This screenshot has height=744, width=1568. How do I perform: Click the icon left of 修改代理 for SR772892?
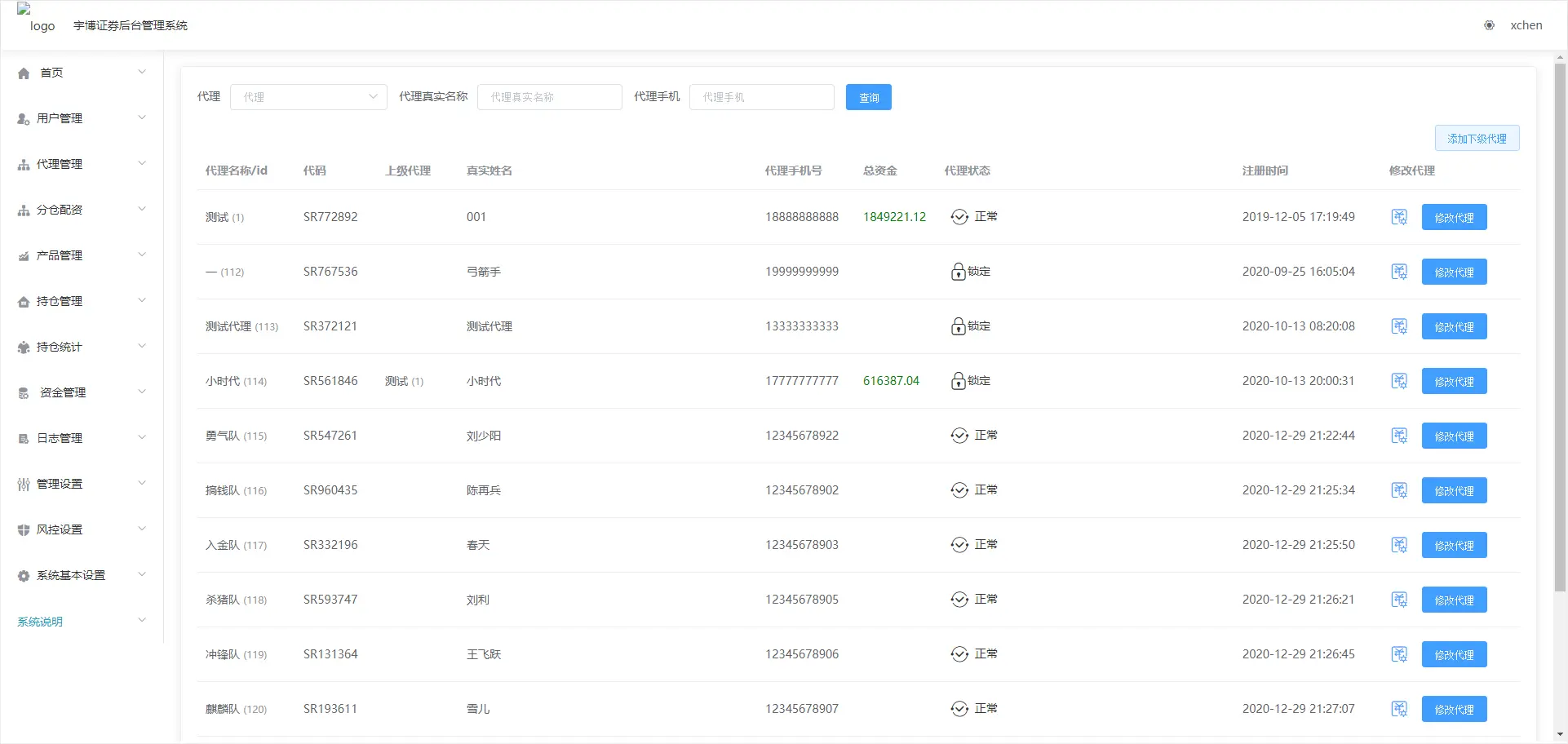(x=1399, y=217)
